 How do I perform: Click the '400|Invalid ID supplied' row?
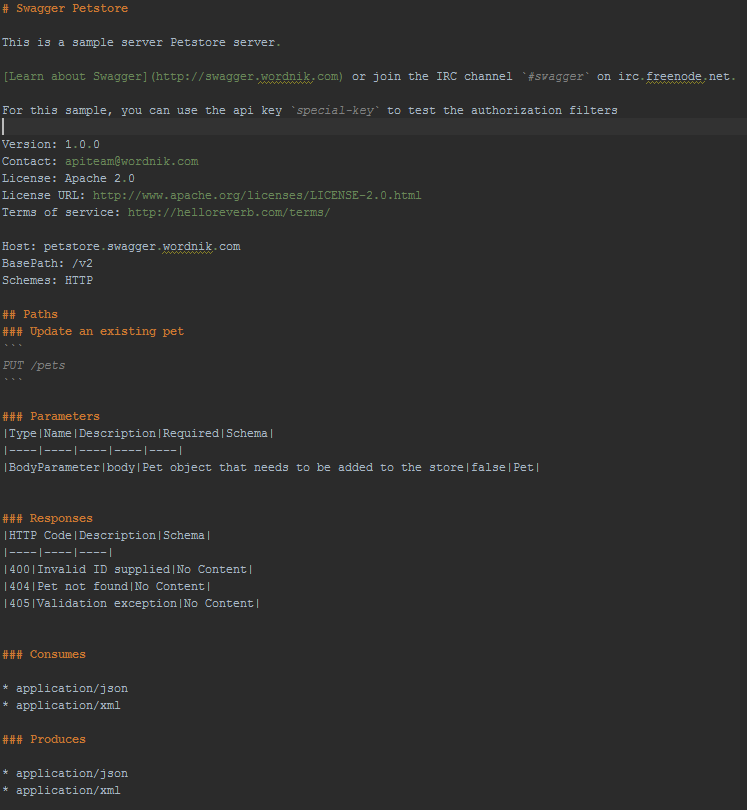click(128, 570)
